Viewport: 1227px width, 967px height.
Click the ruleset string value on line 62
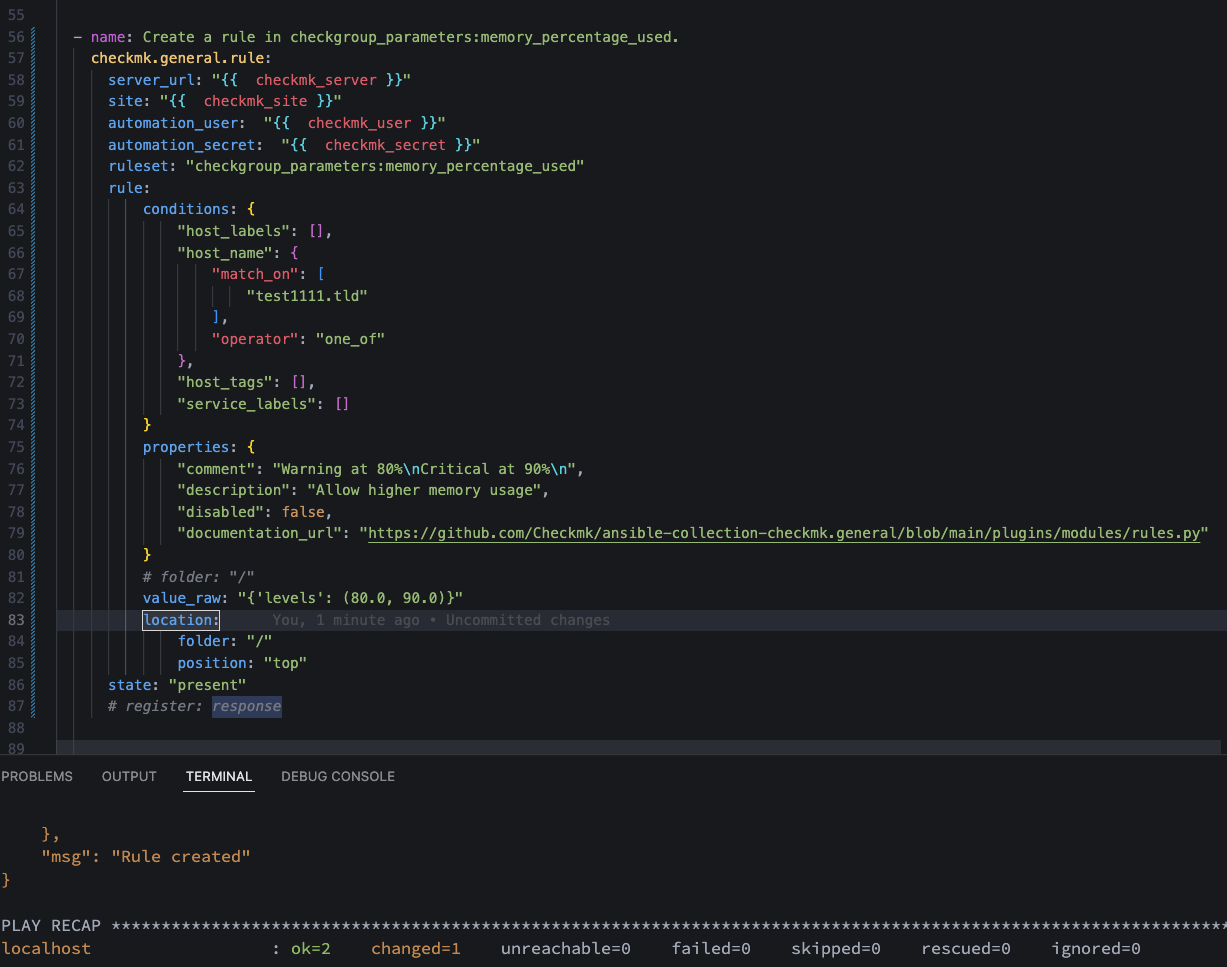point(384,166)
